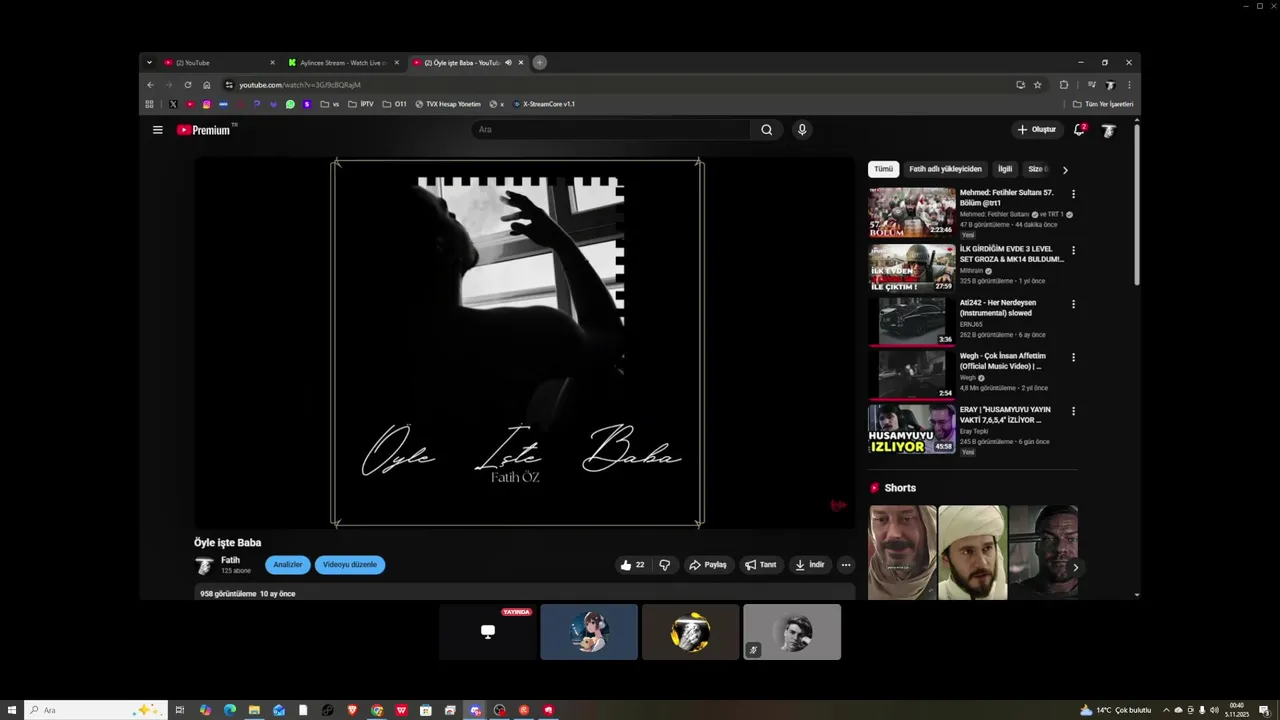
Task: Open tab search chevron dropdown
Action: click(x=149, y=63)
